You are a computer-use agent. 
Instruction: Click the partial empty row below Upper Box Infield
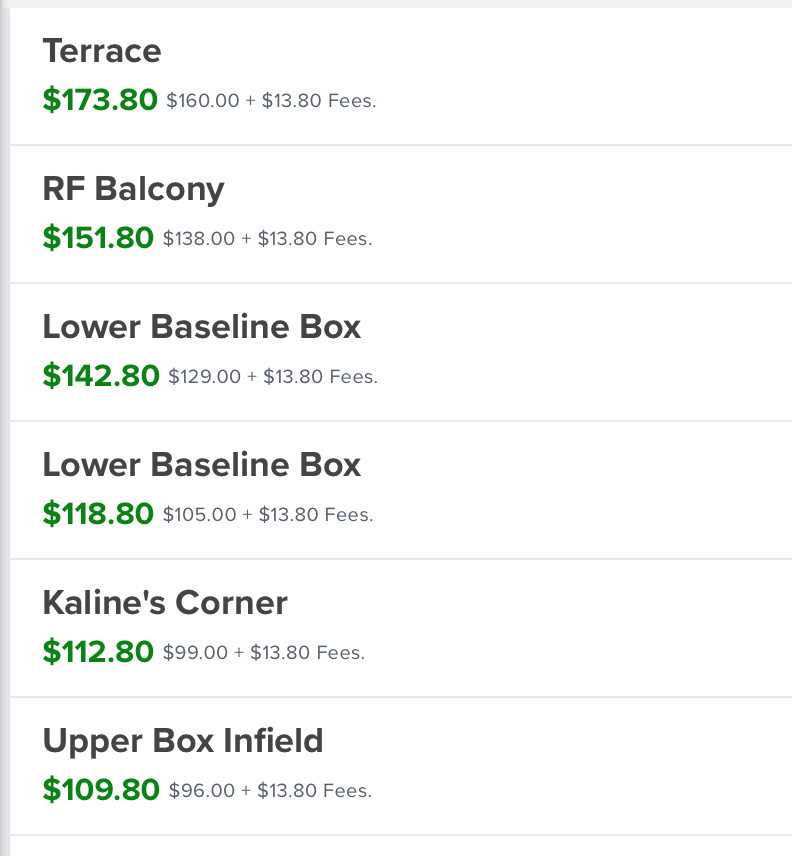(400, 846)
